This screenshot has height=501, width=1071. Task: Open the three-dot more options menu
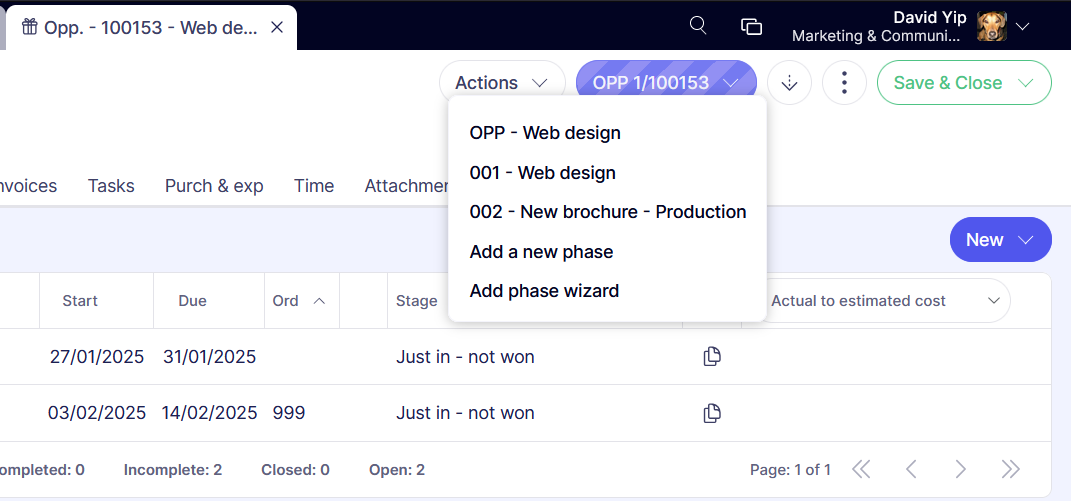[844, 83]
